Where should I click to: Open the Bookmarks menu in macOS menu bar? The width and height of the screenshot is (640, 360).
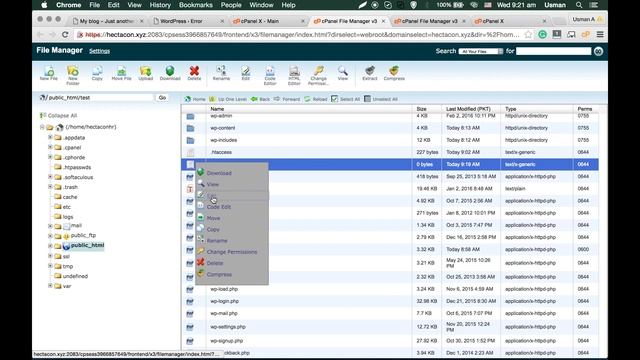[x=196, y=5]
